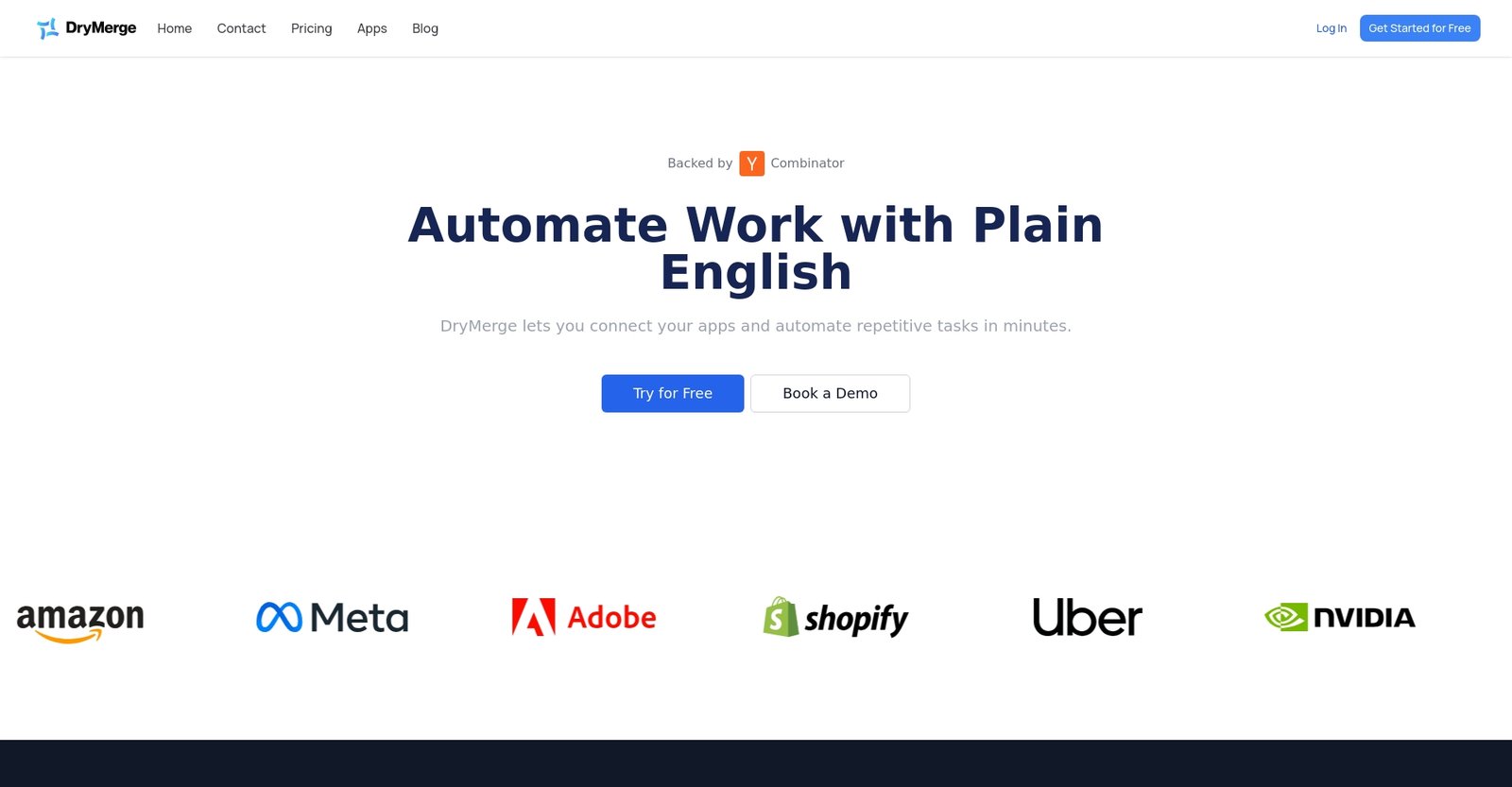
Task: Click Get Started for Free button
Action: click(1419, 28)
